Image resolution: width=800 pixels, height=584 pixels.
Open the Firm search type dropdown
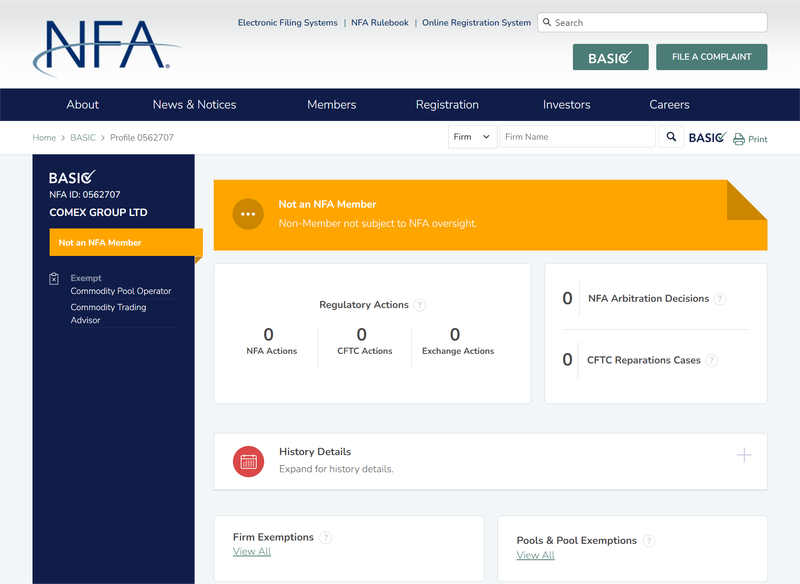[472, 137]
